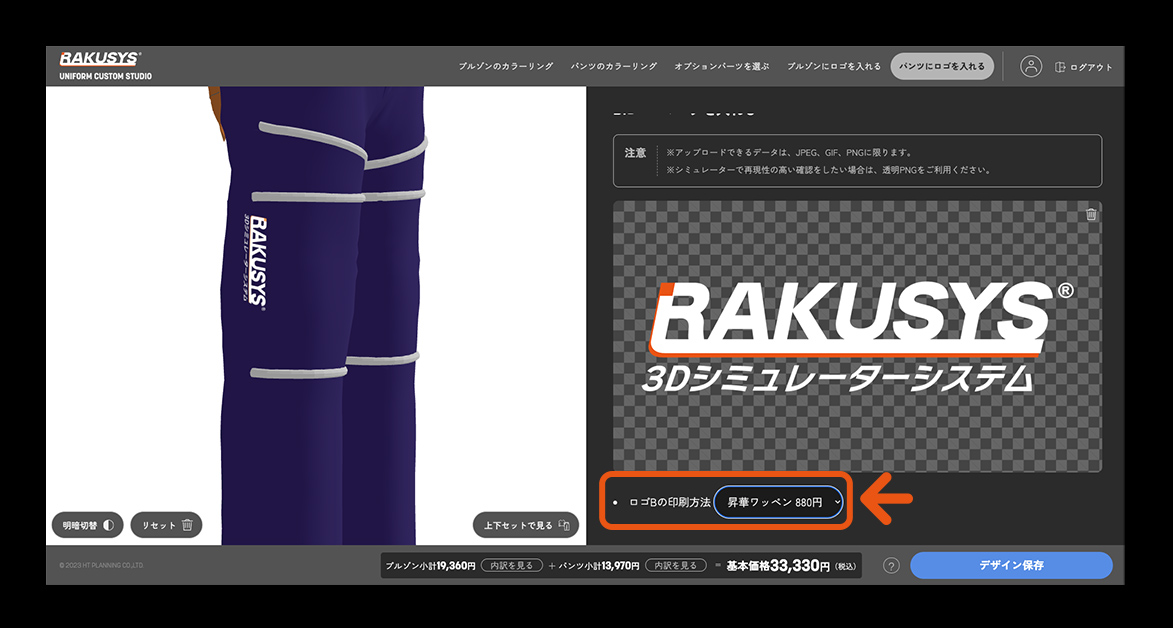Screen dimensions: 1173x628
Task: Expand ブルゾン小計 内訳を見る breakdown
Action: pos(511,566)
